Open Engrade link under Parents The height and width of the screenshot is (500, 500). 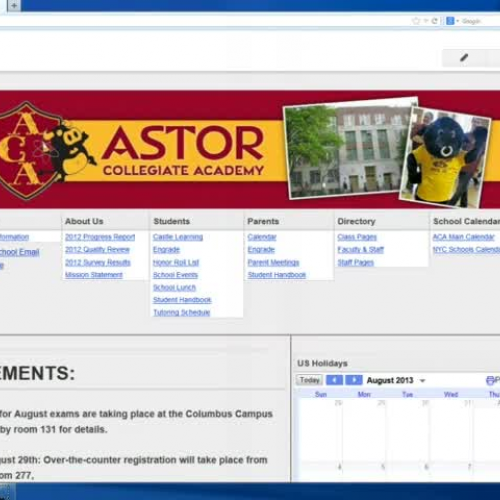[261, 250]
